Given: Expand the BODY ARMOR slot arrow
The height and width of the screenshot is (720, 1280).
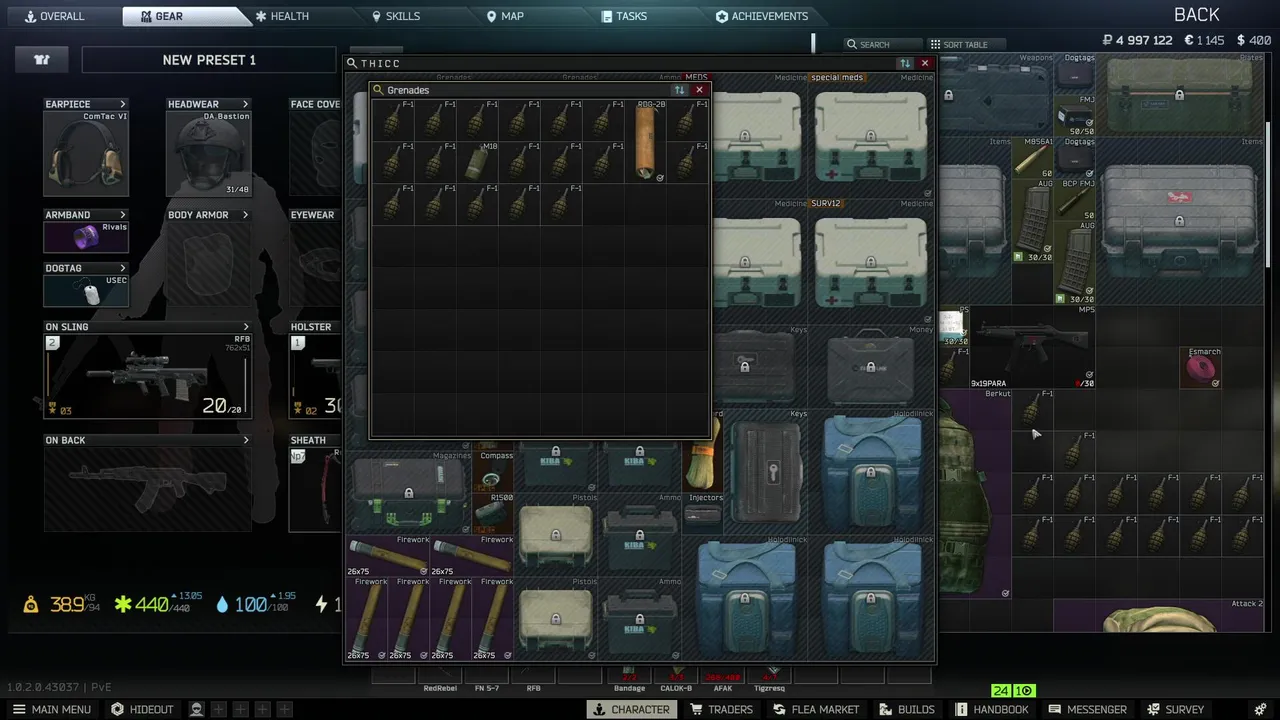Looking at the screenshot, I should click(x=245, y=215).
